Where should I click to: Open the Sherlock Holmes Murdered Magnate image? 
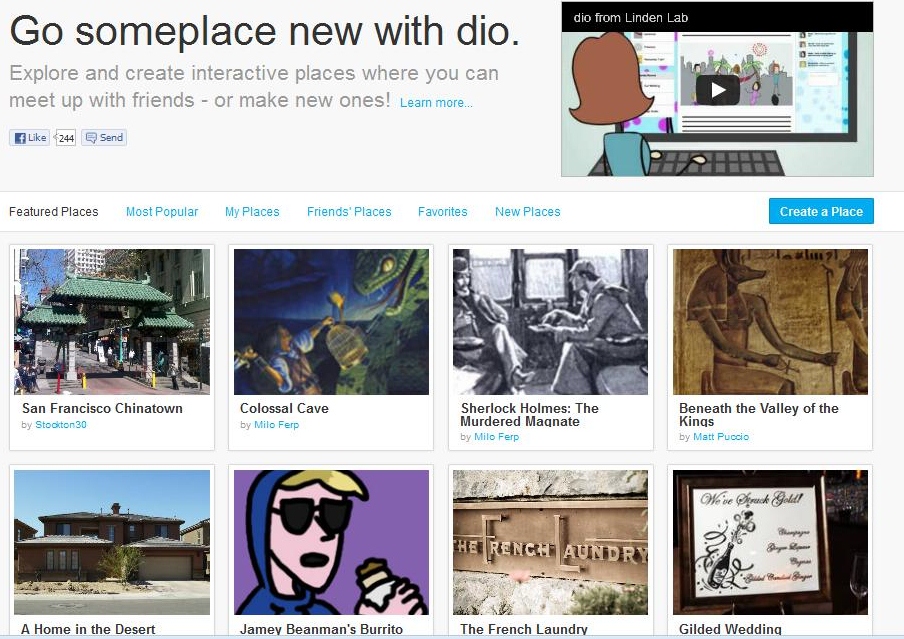(550, 322)
